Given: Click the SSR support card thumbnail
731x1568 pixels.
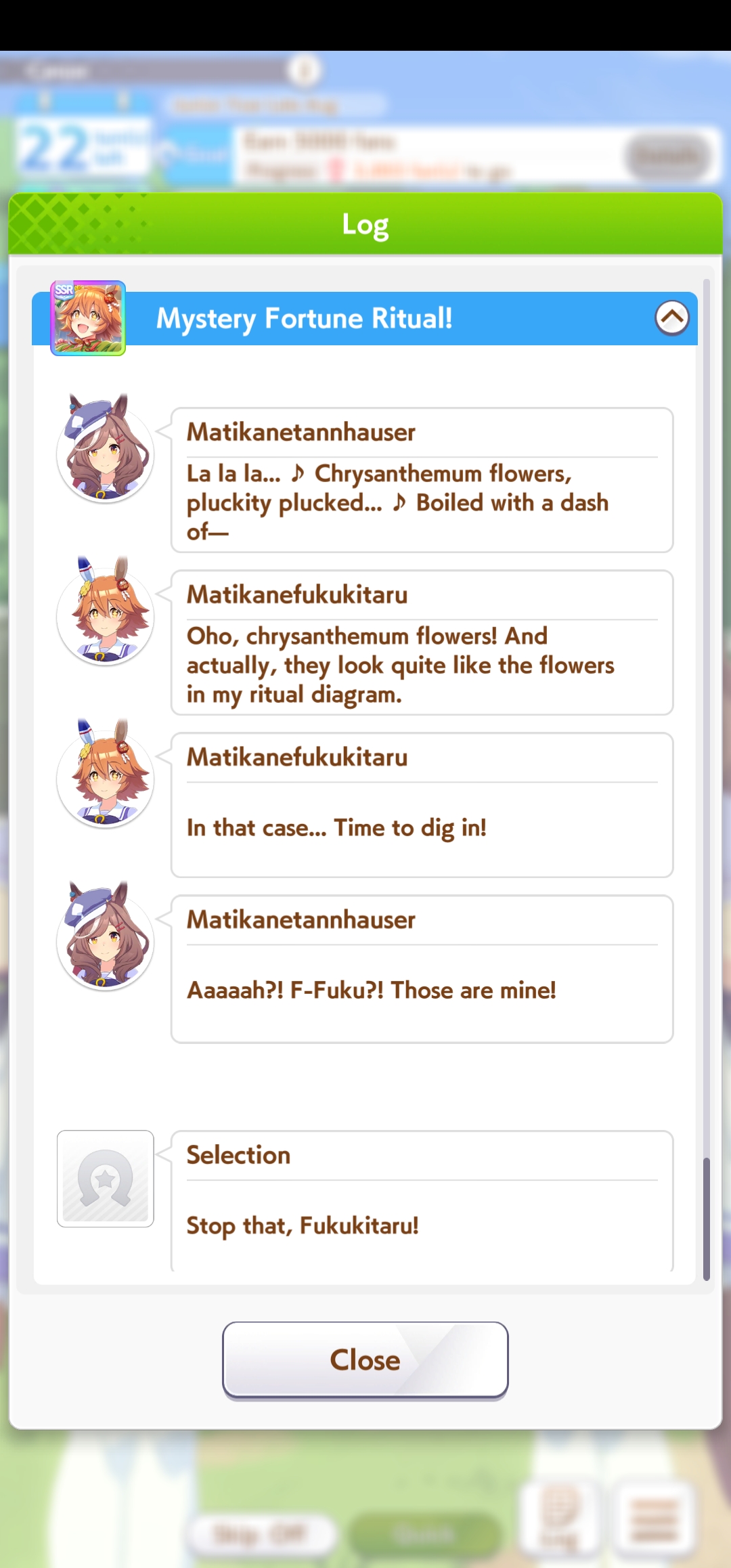Looking at the screenshot, I should pyautogui.click(x=88, y=318).
